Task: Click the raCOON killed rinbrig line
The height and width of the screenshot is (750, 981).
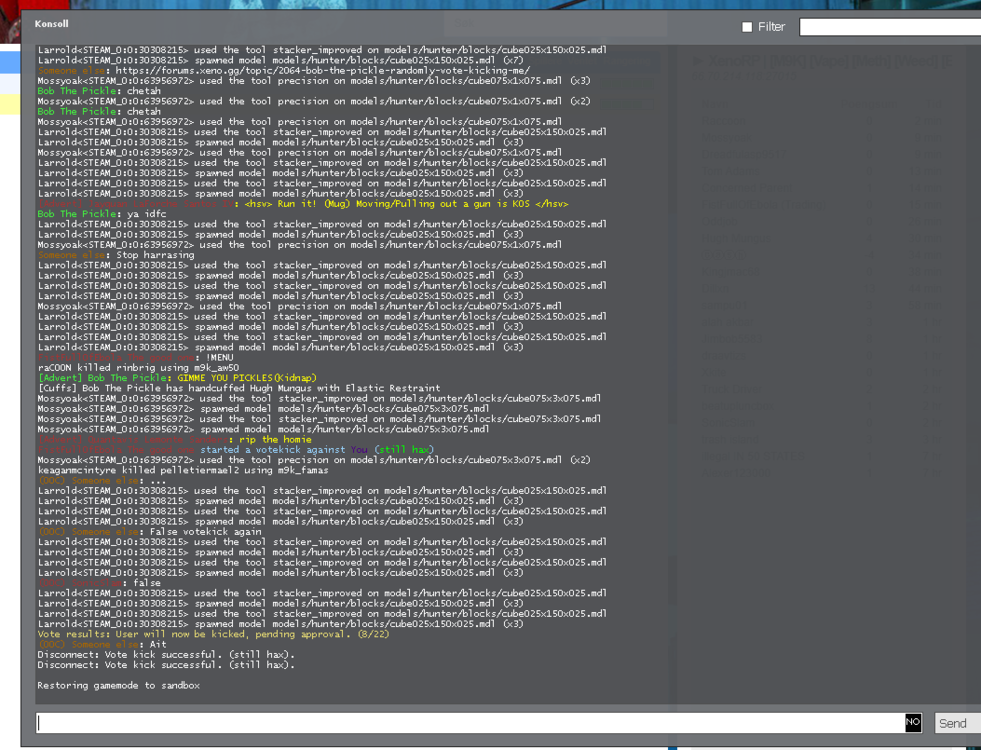Action: (x=138, y=368)
